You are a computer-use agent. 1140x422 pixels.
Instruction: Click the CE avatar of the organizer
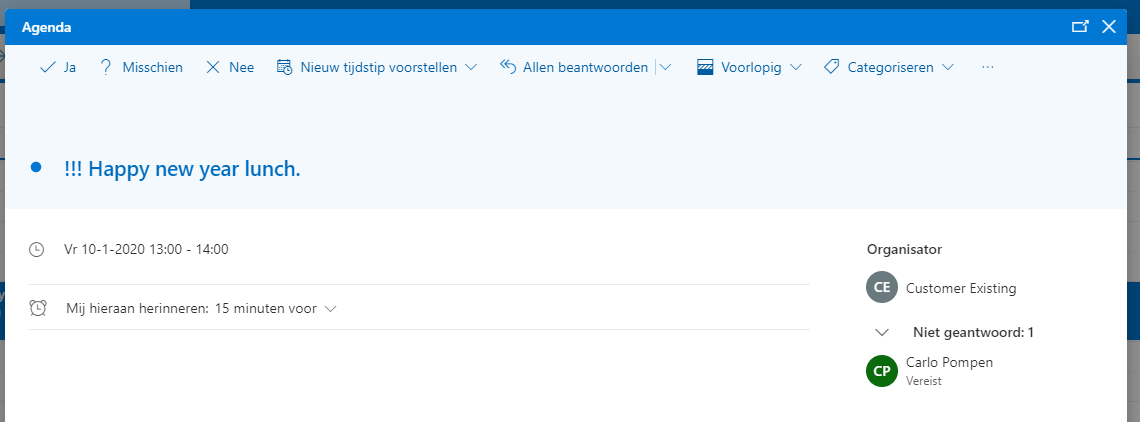click(x=882, y=287)
